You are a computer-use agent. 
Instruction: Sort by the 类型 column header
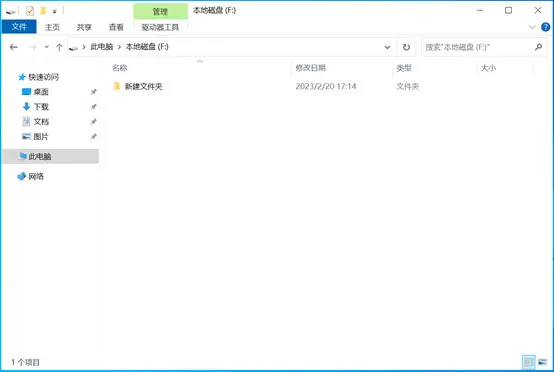(x=404, y=68)
